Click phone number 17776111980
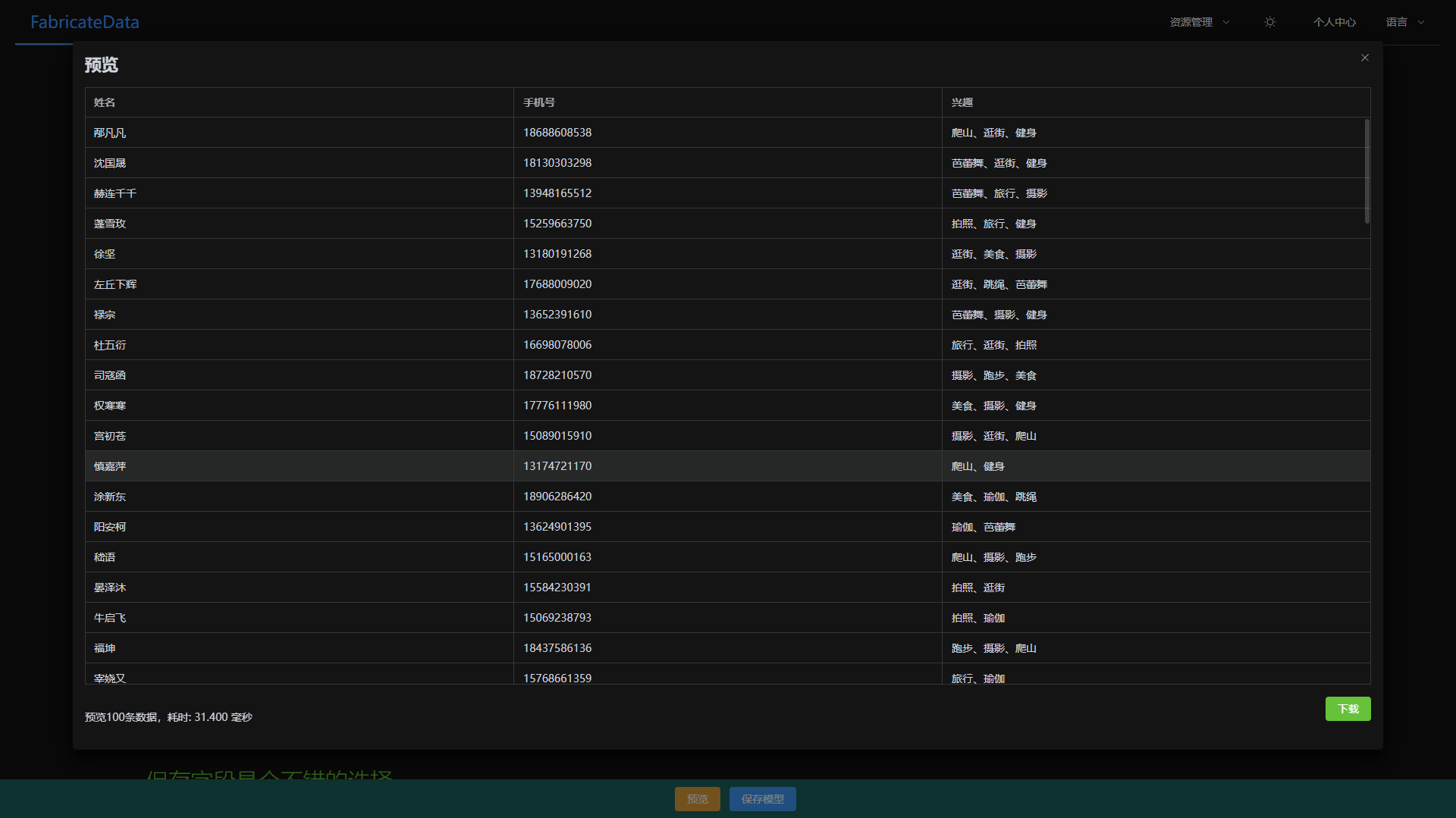 557,406
